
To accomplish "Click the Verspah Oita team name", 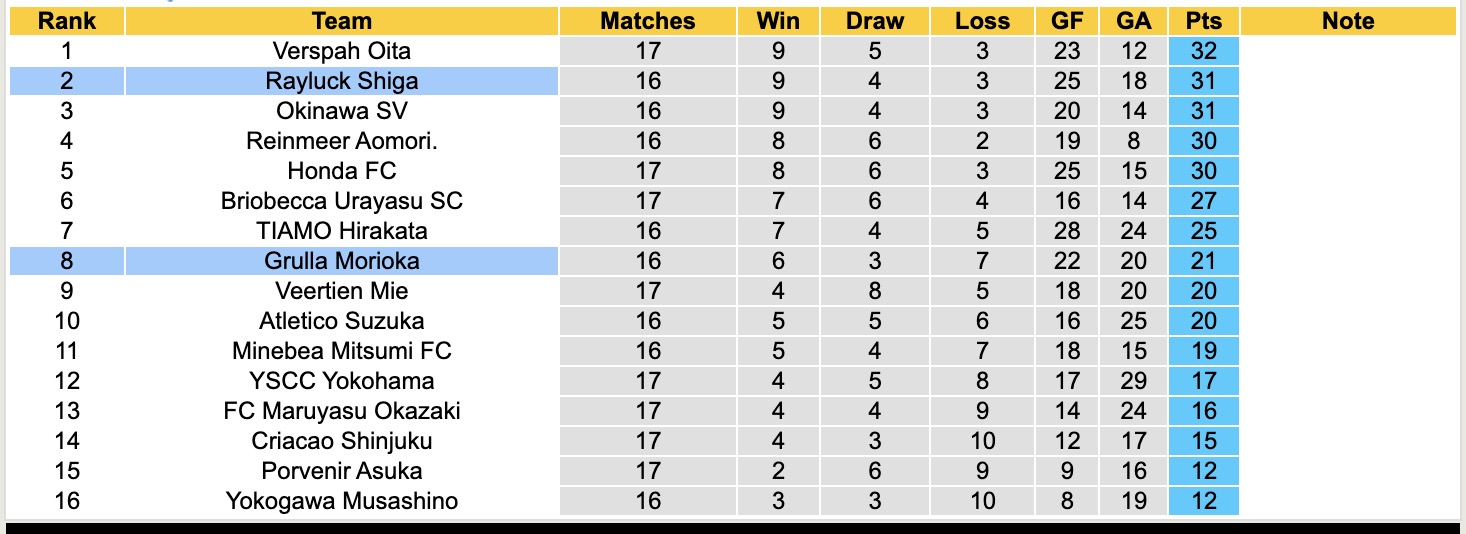I will click(x=342, y=51).
